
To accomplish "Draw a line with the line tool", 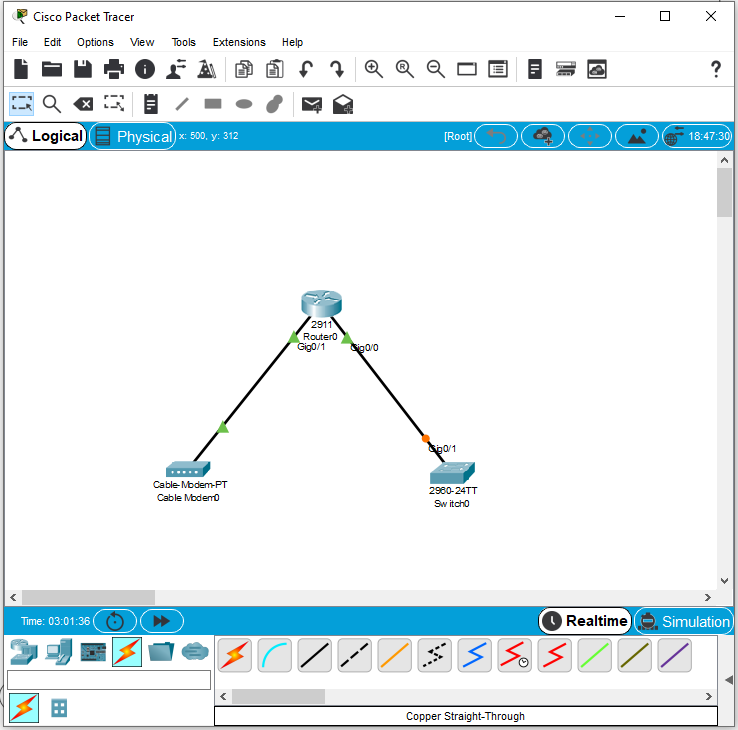I will pos(182,104).
